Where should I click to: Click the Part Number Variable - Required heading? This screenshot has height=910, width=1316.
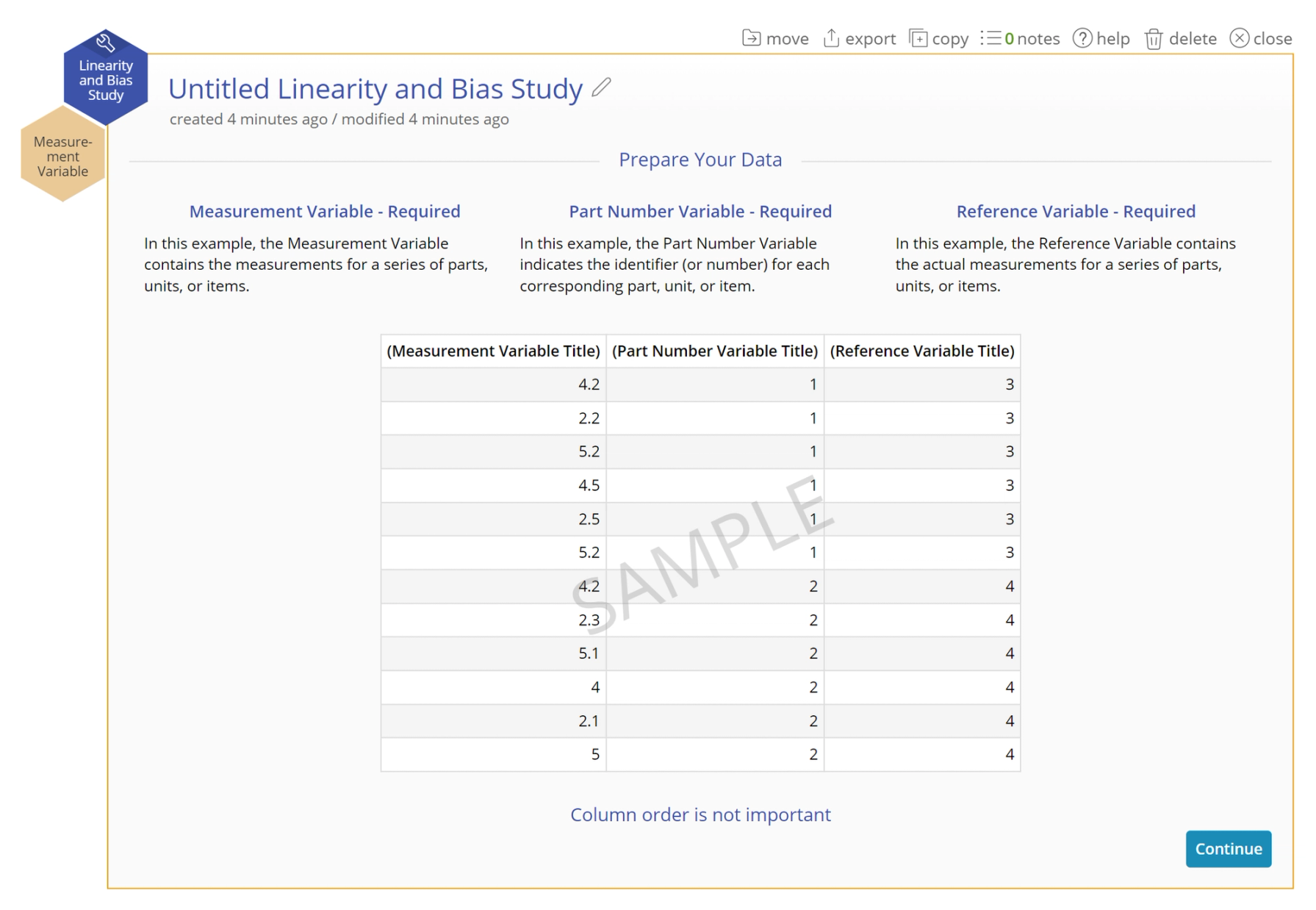(700, 212)
